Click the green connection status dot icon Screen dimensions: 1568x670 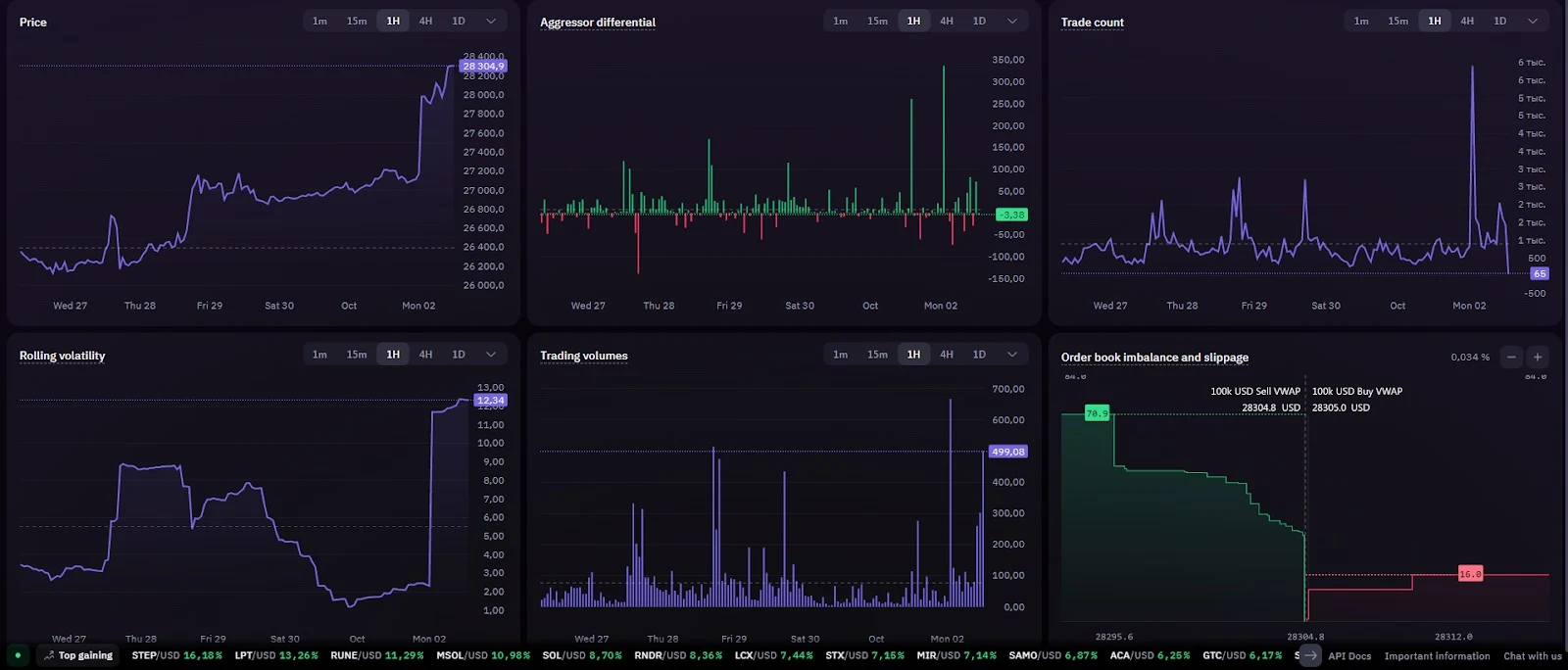(18, 655)
